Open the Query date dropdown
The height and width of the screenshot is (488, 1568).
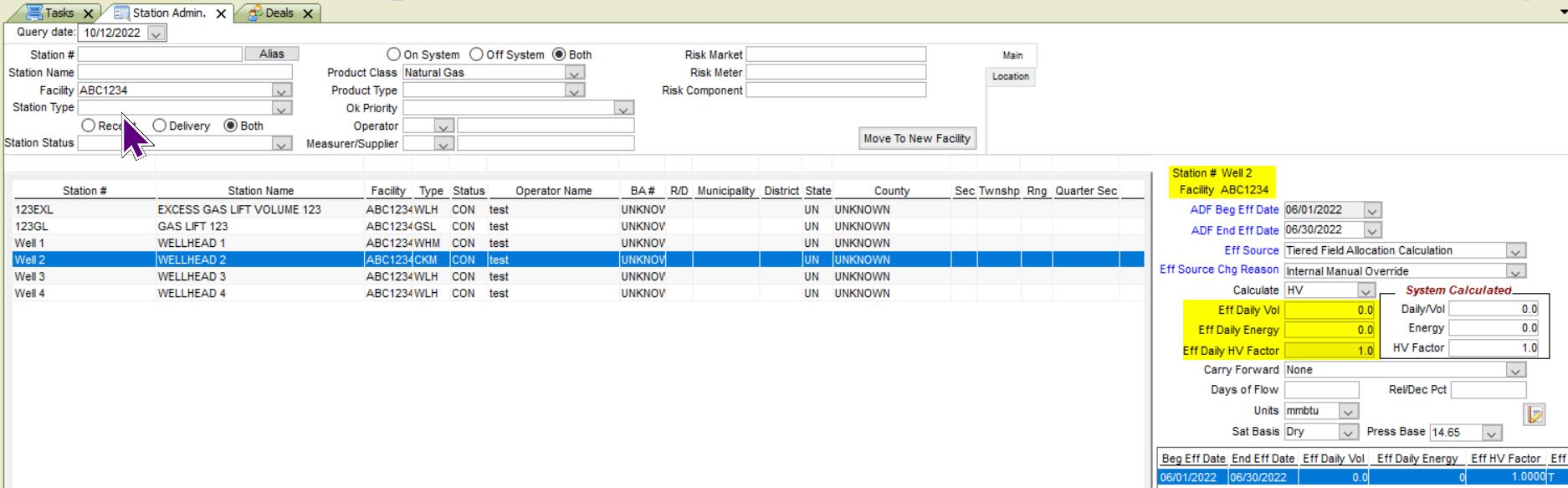pyautogui.click(x=156, y=33)
